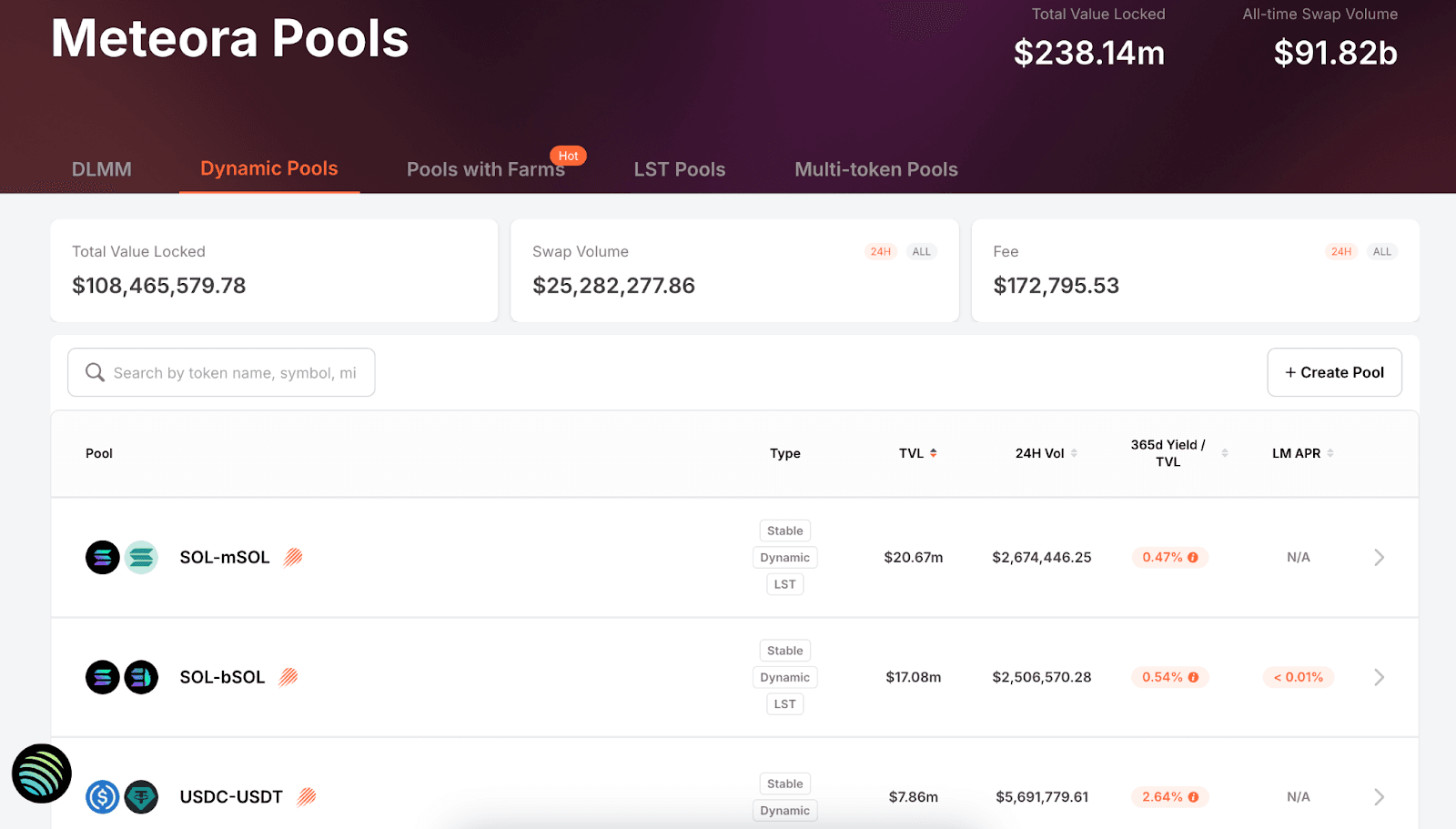Click the USDT token icon
This screenshot has height=829, width=1456.
click(141, 797)
